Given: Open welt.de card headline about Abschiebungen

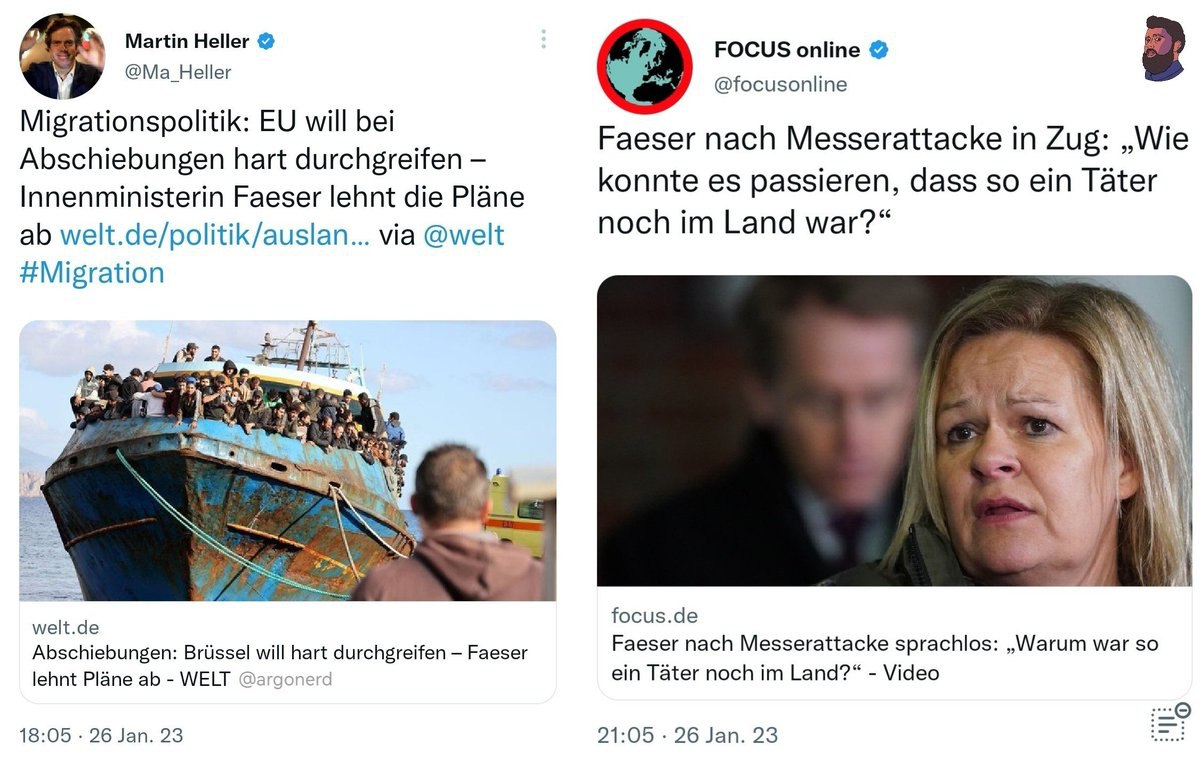Looking at the screenshot, I should [280, 665].
